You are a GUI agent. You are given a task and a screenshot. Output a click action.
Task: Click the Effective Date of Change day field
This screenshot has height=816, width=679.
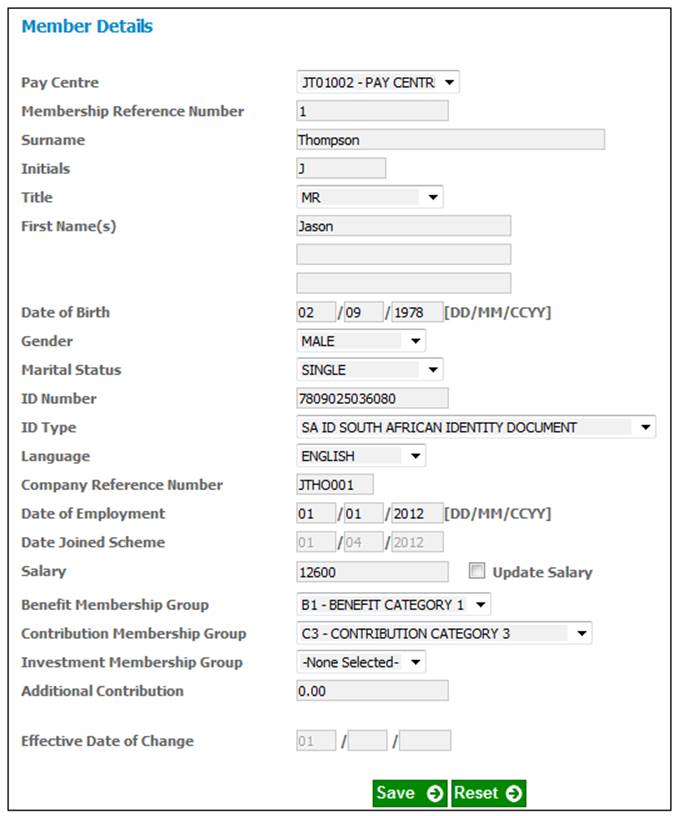316,741
